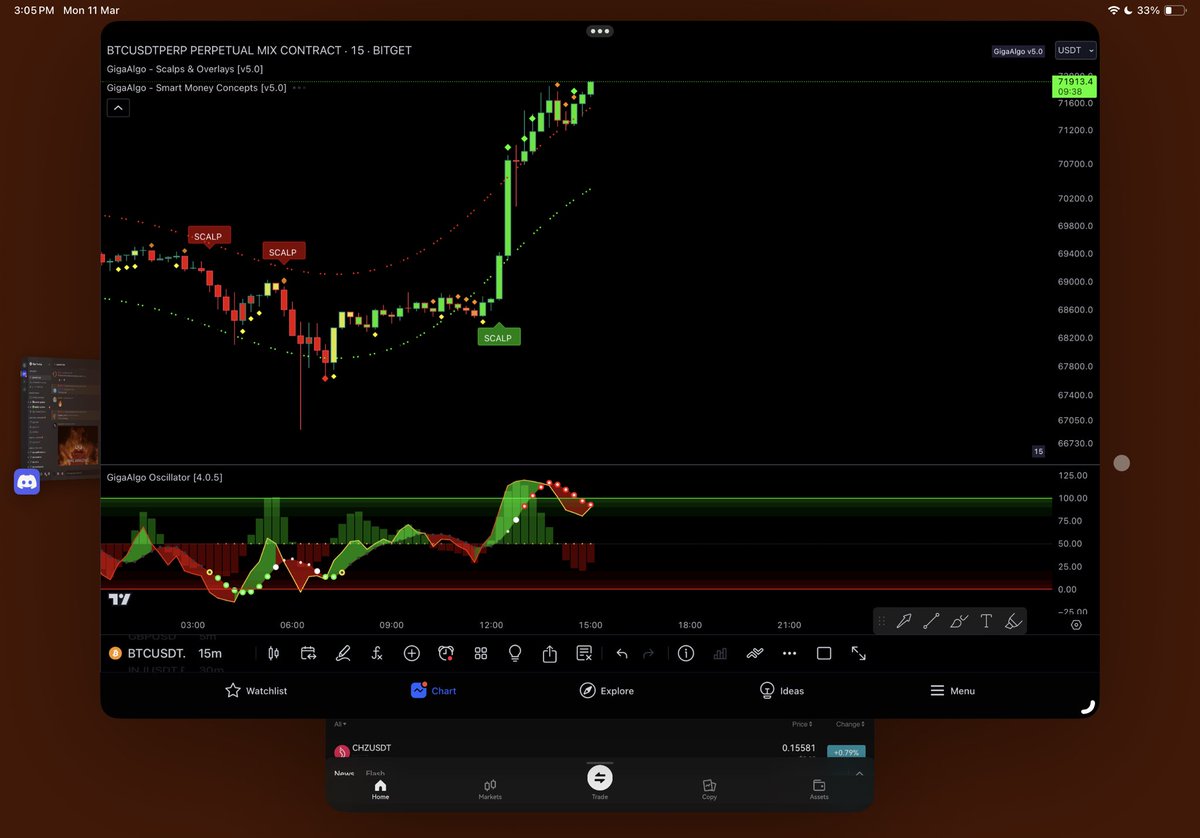
Task: Open the Menu tab
Action: (x=953, y=691)
